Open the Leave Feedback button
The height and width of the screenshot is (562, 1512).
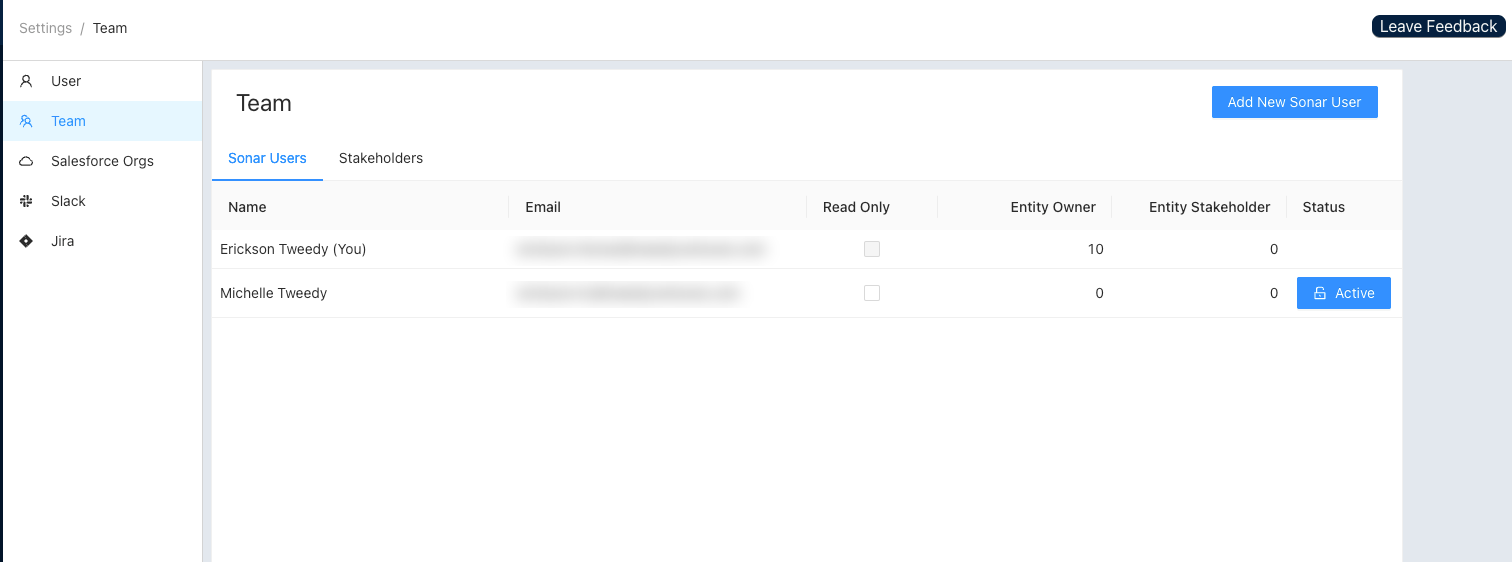coord(1439,27)
